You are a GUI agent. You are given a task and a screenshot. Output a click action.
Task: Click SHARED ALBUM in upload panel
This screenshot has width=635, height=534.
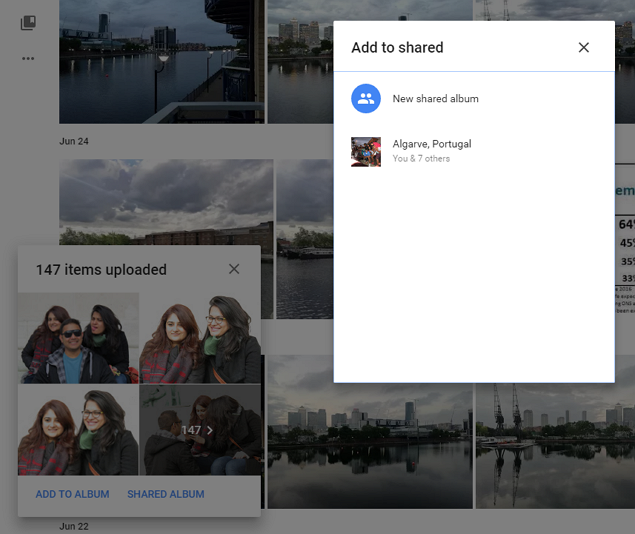166,494
